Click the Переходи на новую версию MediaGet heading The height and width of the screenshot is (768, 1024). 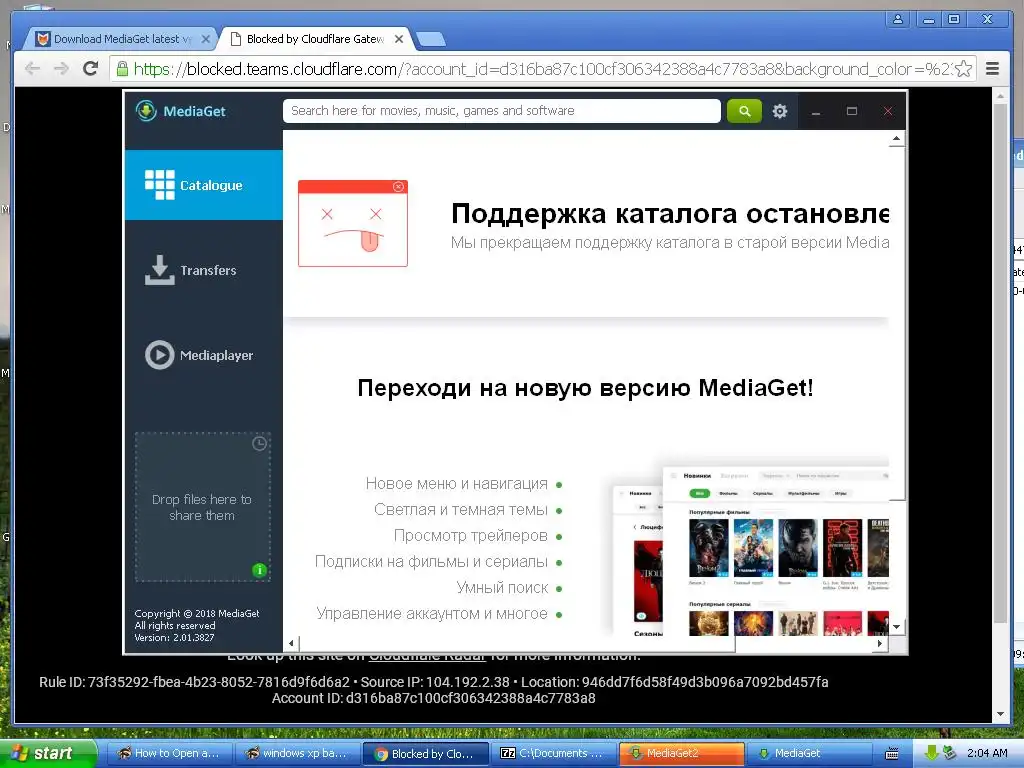pyautogui.click(x=585, y=388)
